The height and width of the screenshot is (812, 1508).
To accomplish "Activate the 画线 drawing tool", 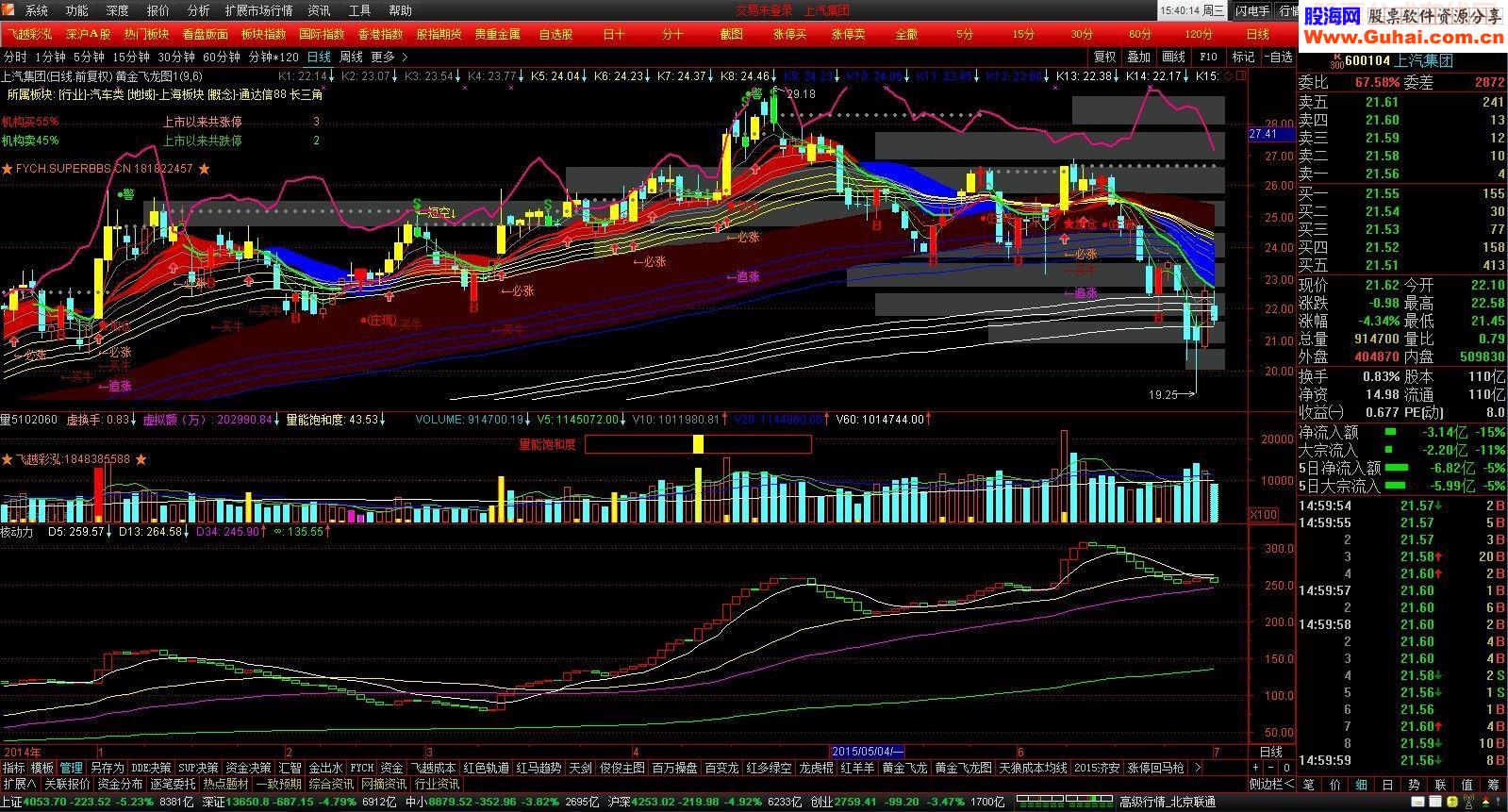I will (1174, 57).
